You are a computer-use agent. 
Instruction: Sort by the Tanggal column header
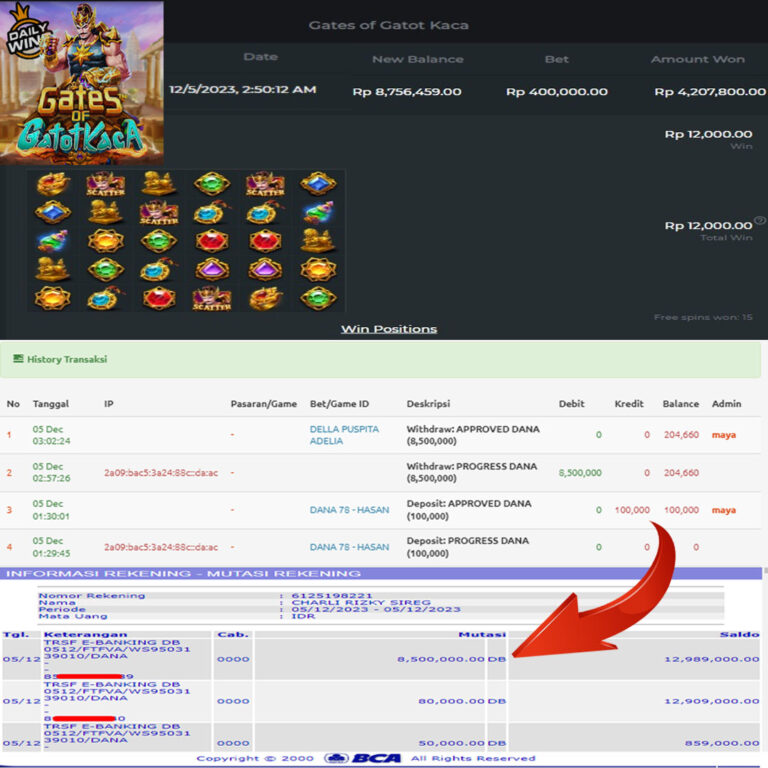(x=51, y=404)
